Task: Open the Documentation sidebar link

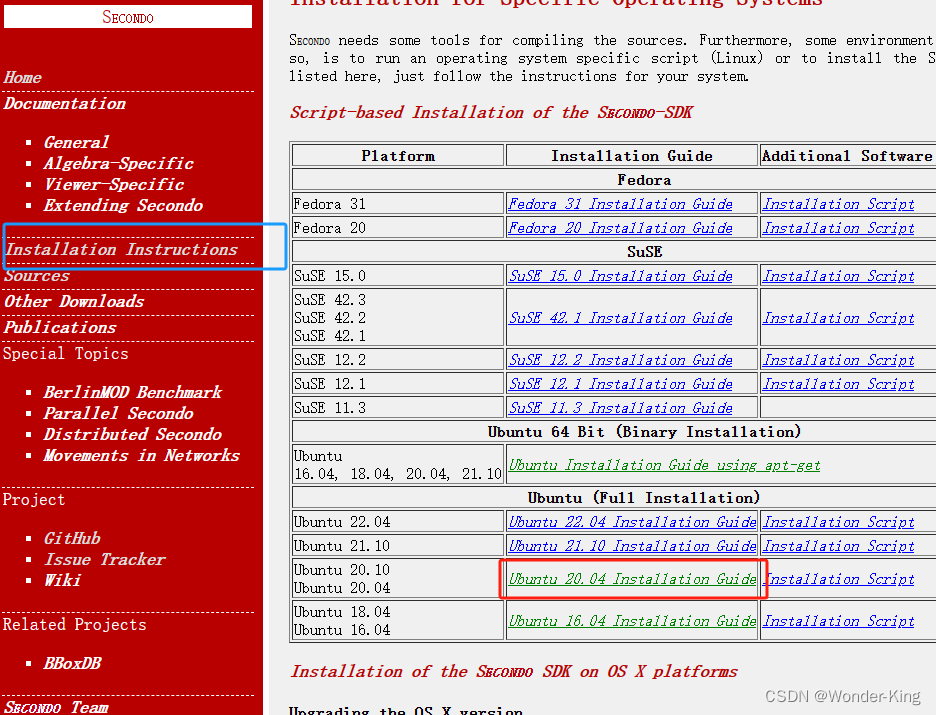Action: 64,103
